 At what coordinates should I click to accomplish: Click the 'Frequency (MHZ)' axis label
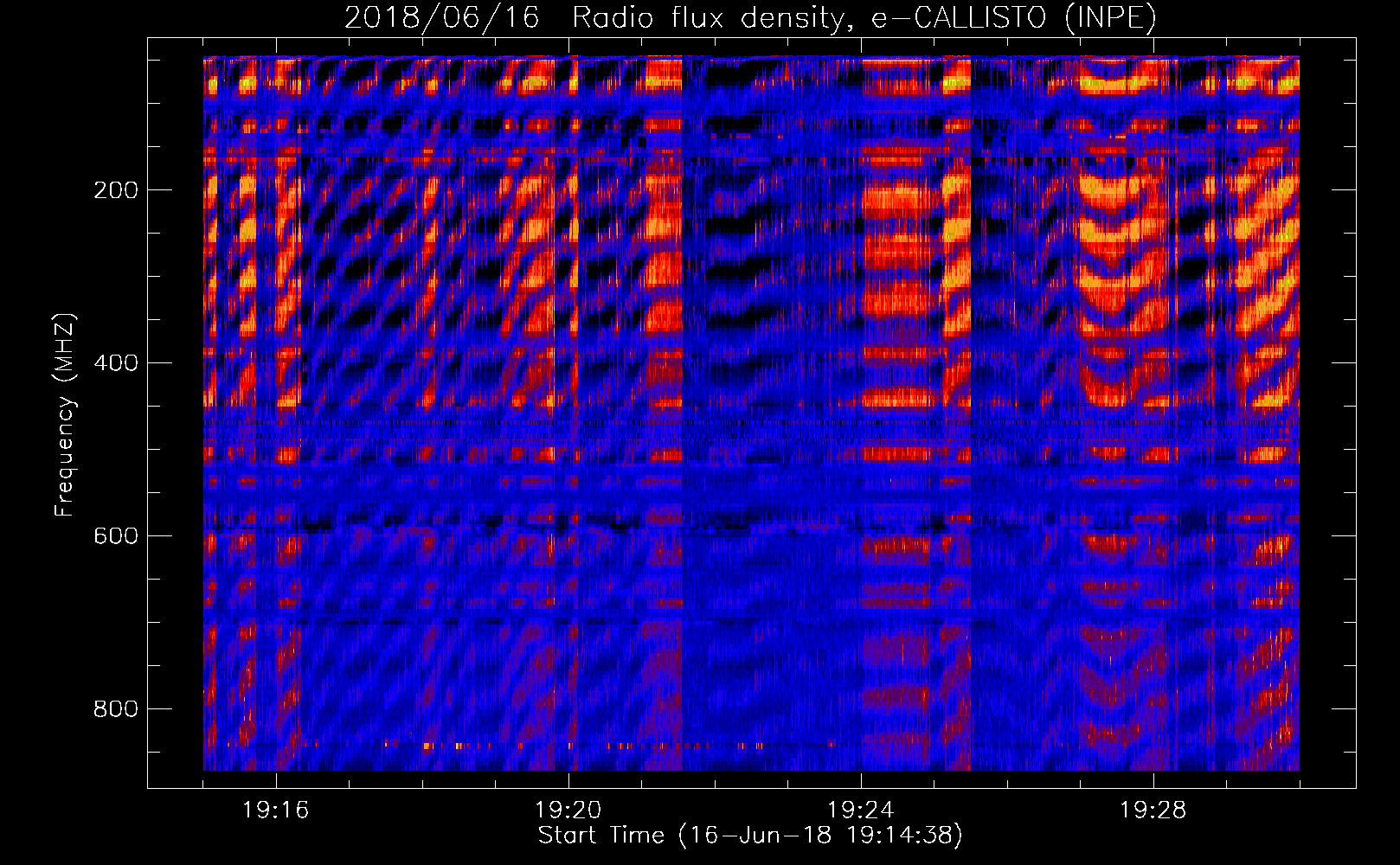(65, 415)
